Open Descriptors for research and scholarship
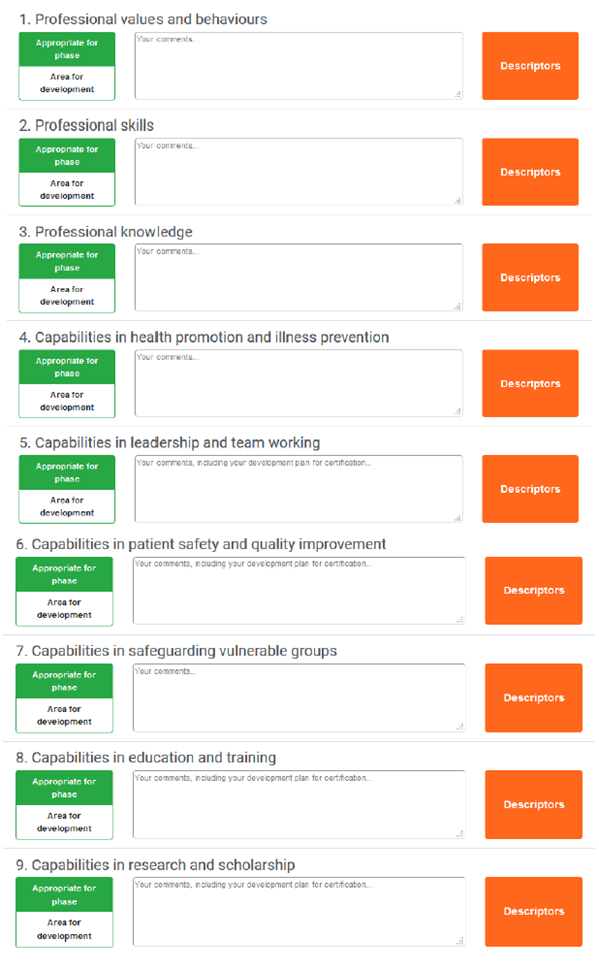Viewport: 599px width, 971px height. (533, 912)
